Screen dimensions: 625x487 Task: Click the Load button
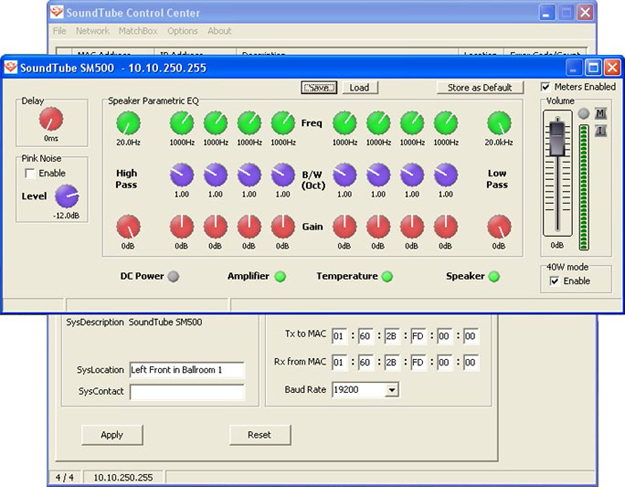(360, 88)
